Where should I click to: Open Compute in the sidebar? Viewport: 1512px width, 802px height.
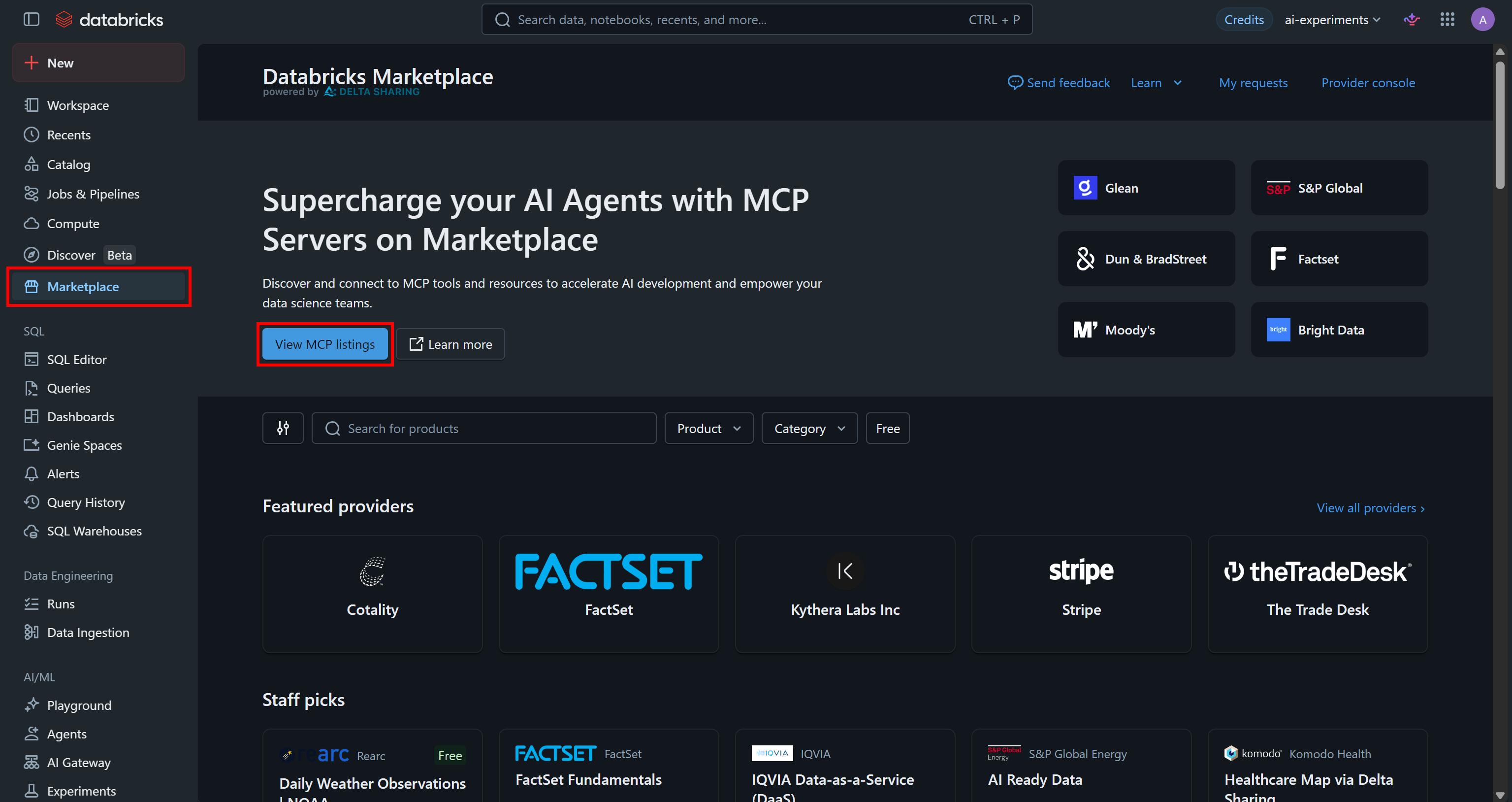click(98, 224)
